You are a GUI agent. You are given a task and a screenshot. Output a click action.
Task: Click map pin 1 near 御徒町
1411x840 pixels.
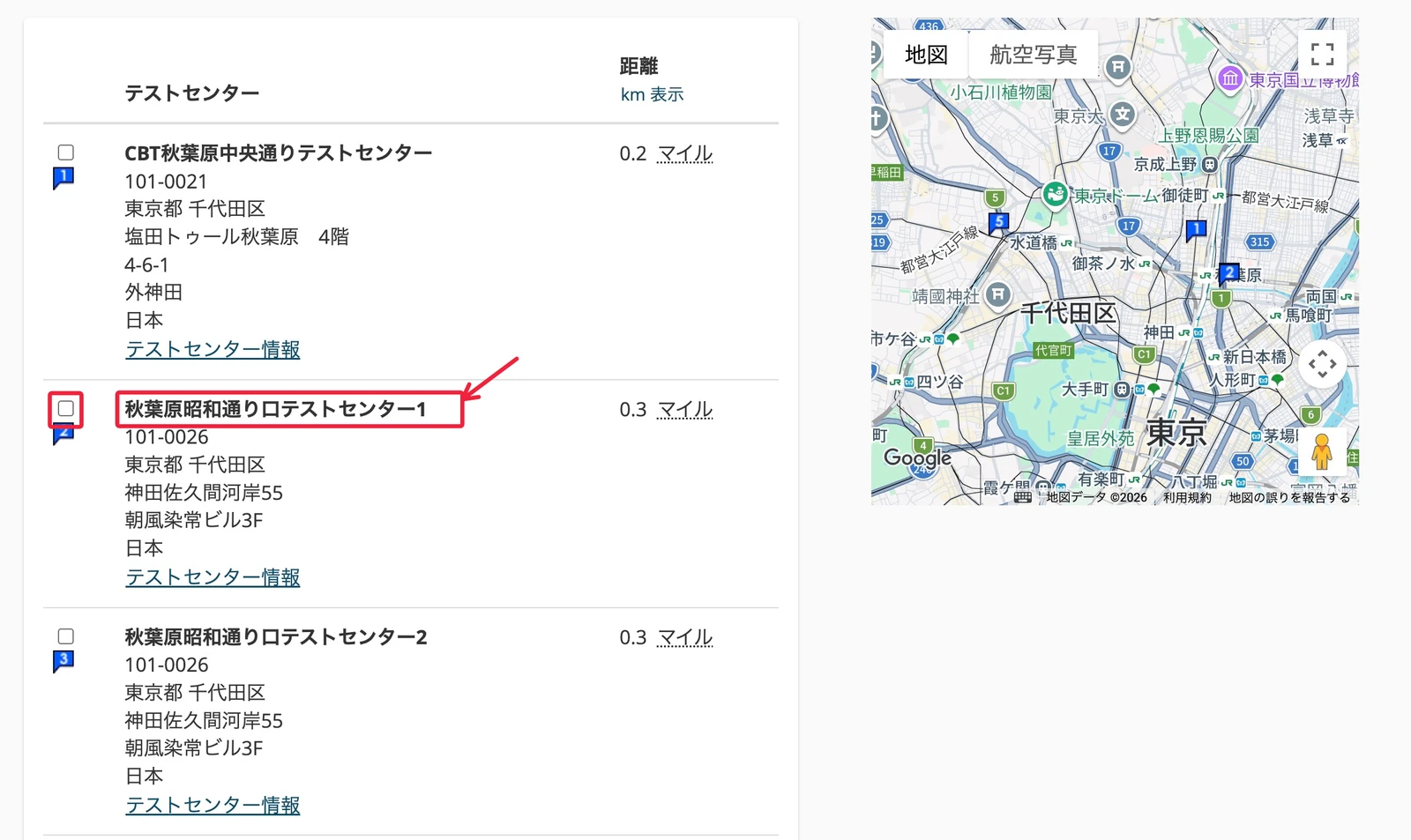coord(1196,231)
